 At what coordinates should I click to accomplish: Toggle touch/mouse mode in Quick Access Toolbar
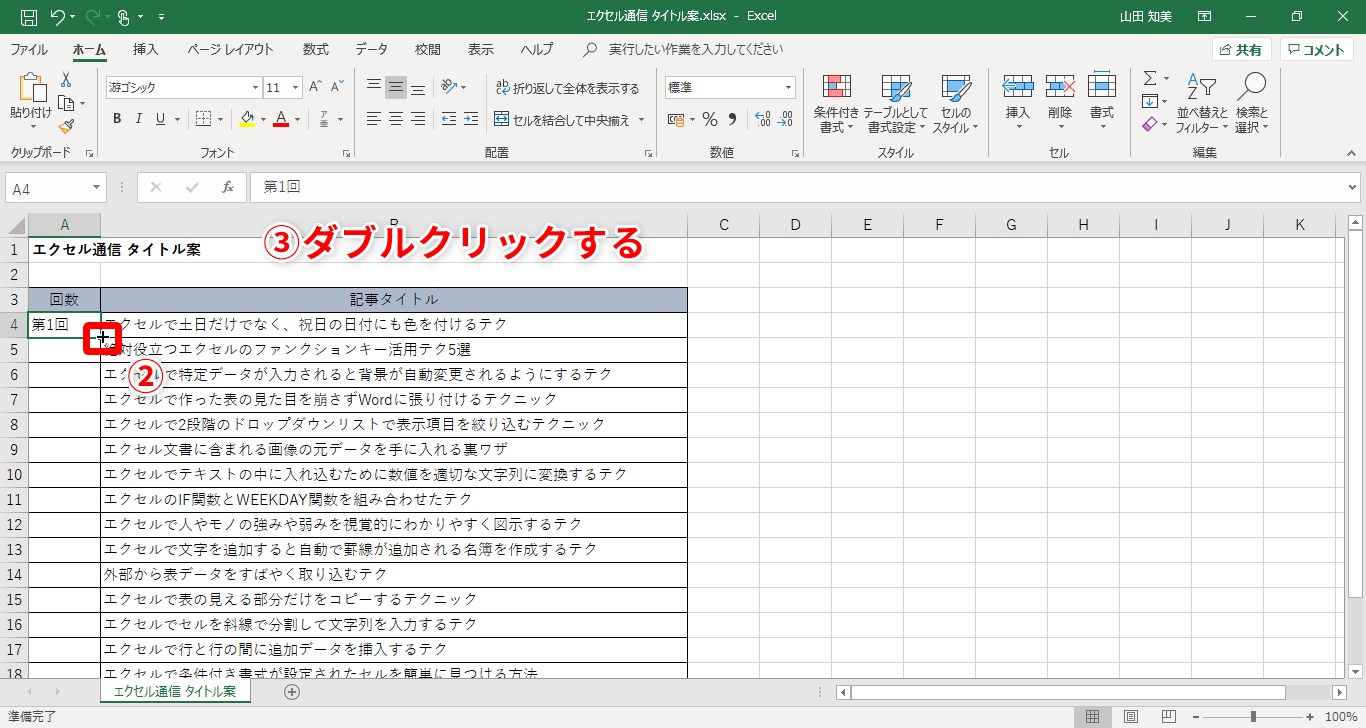click(125, 17)
